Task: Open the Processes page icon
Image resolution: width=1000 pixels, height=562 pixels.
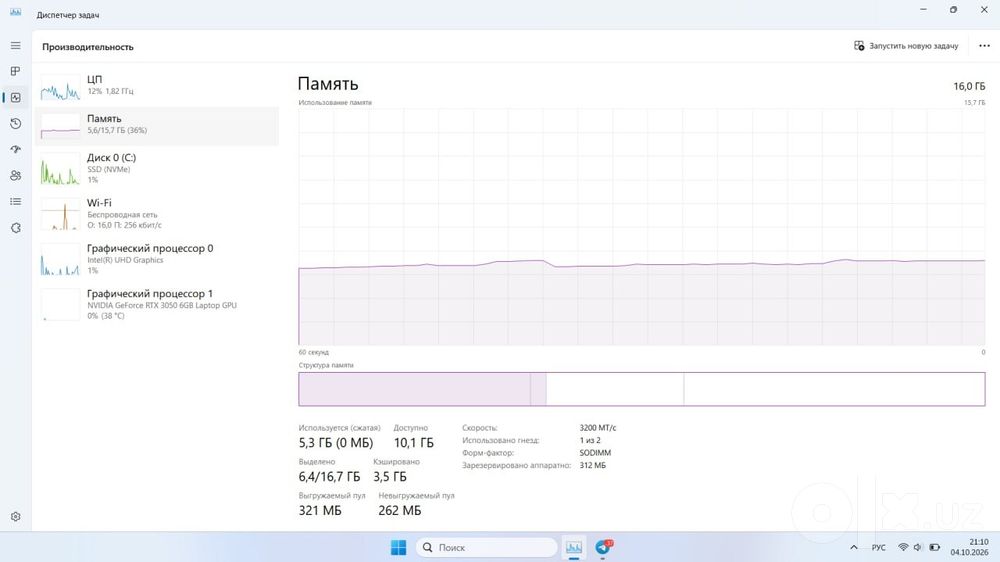Action: pyautogui.click(x=15, y=71)
